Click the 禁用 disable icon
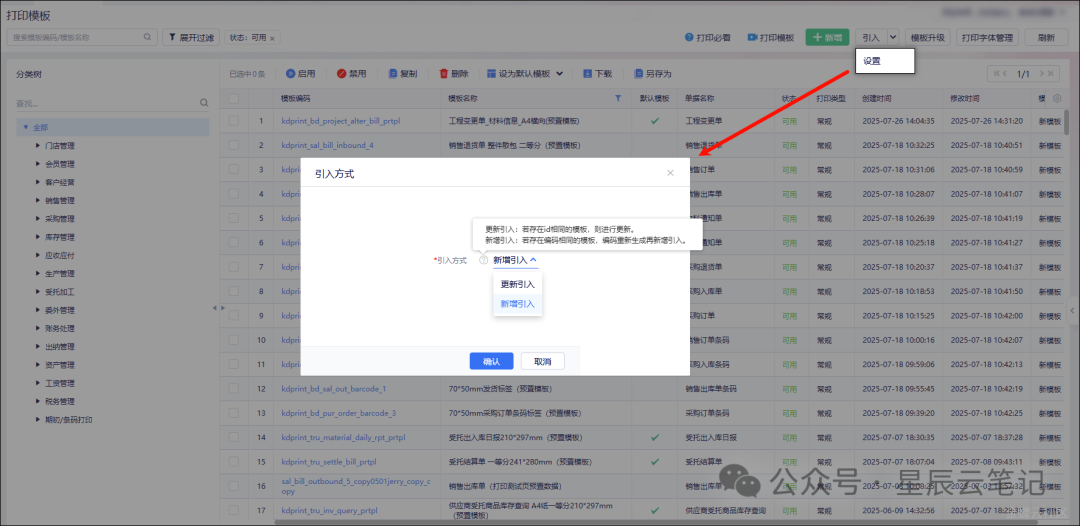Screen dimensions: 1080x526 pos(342,74)
